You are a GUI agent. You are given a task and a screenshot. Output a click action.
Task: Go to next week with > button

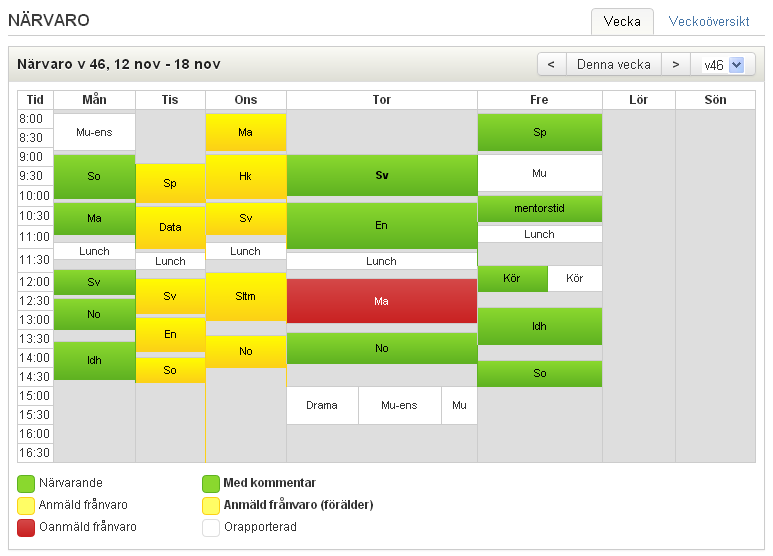676,65
